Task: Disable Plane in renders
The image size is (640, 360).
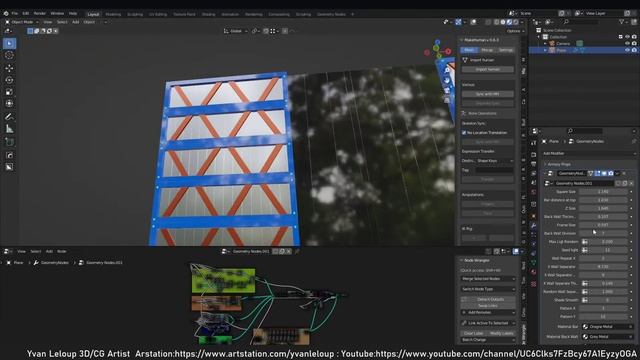Action: pyautogui.click(x=634, y=50)
